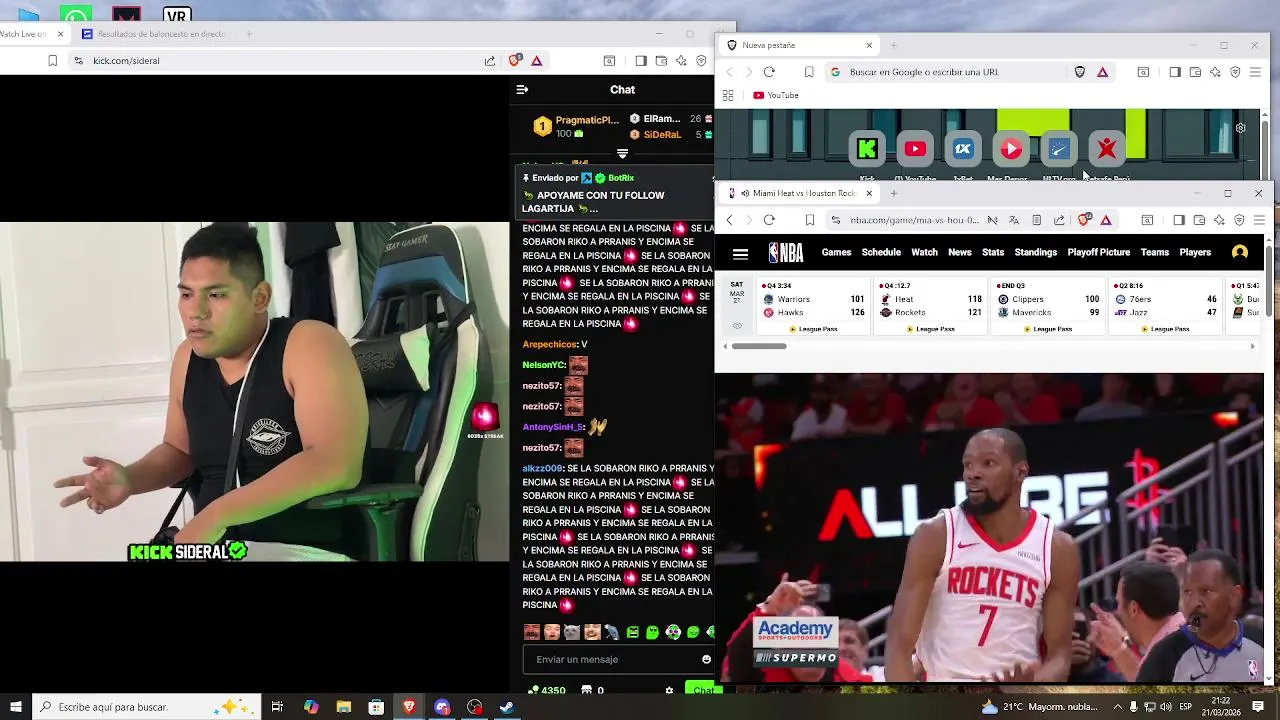Open Brave Wallet icon in NBA window
1280x720 pixels.
click(x=1199, y=220)
